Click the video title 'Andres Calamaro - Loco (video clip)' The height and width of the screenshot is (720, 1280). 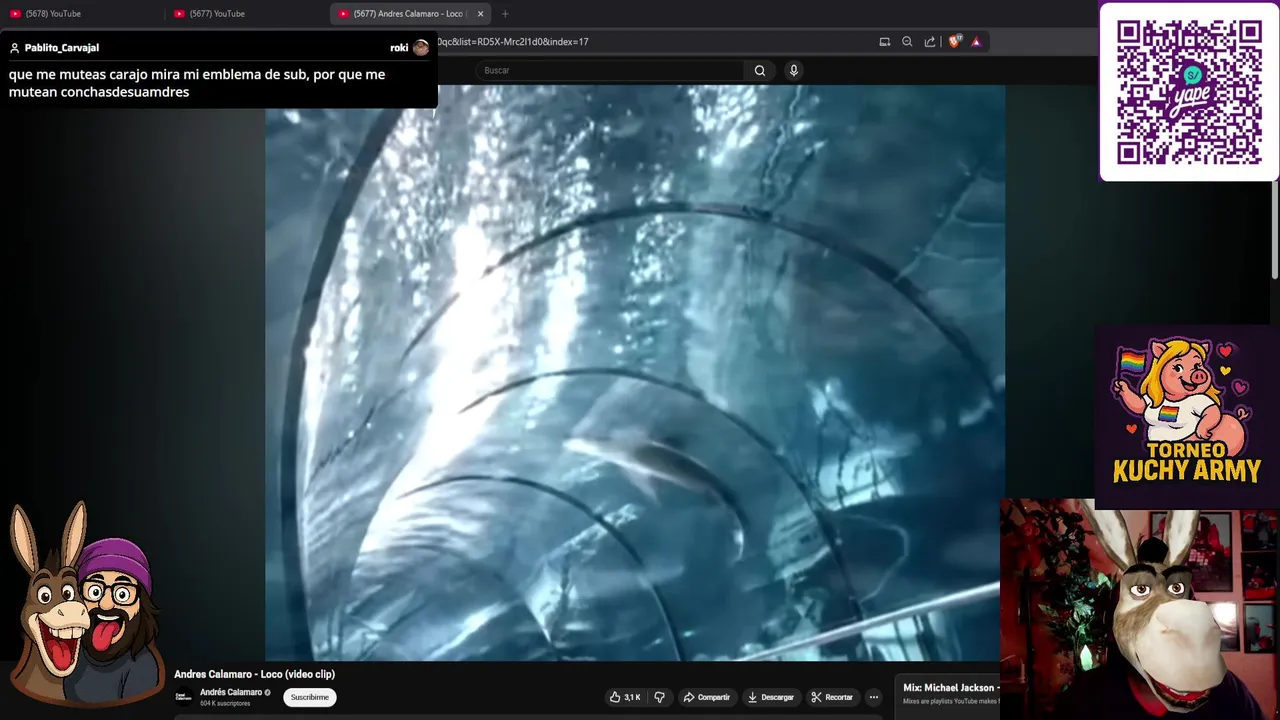click(255, 674)
